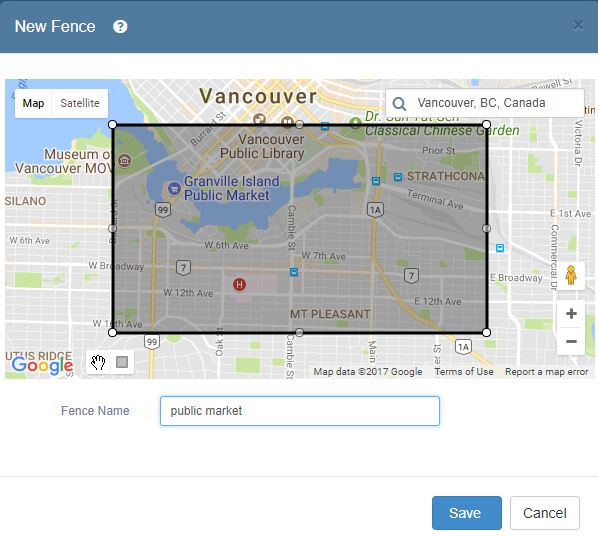Zoom in with the plus button
598x537 pixels.
coord(571,314)
